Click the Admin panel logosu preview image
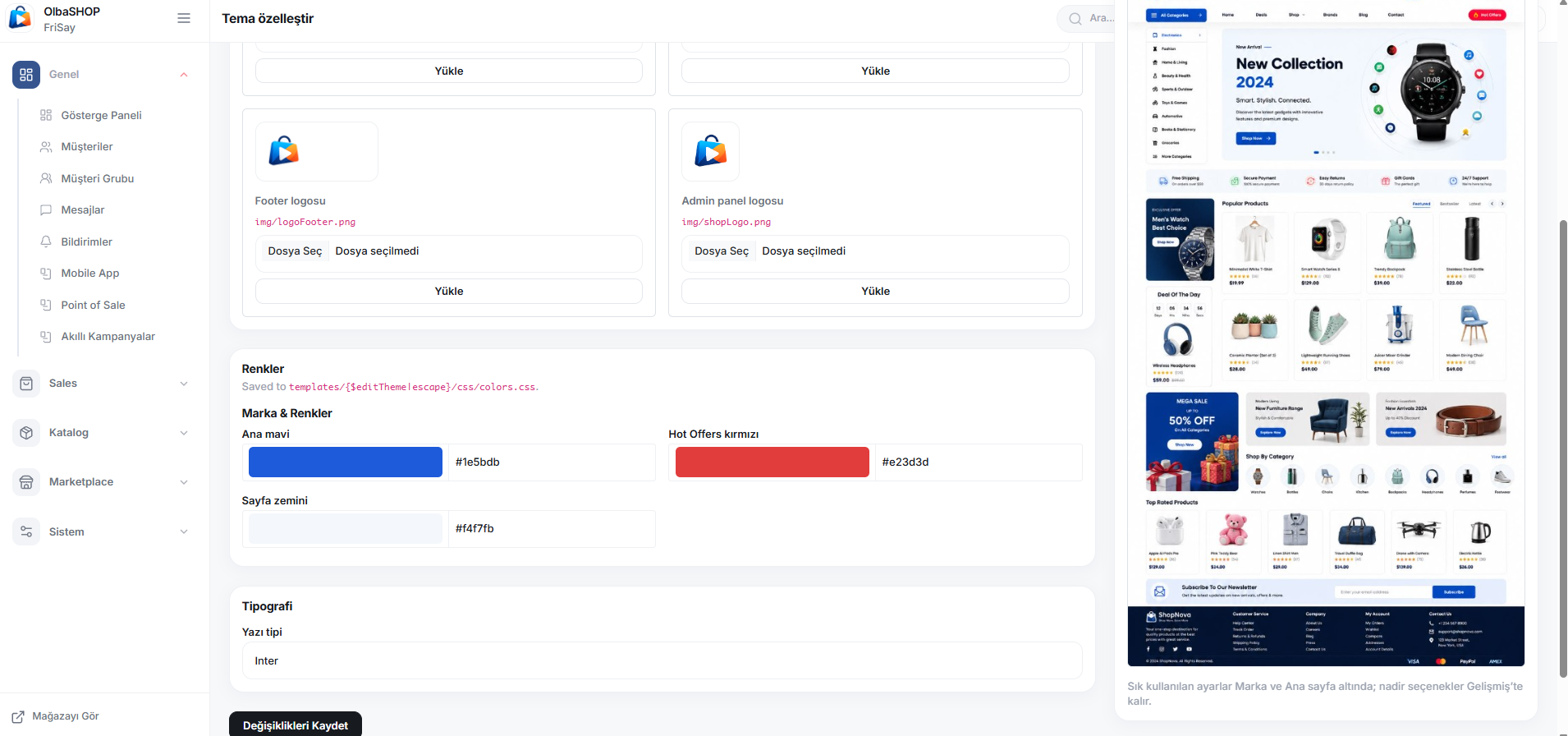 [711, 151]
